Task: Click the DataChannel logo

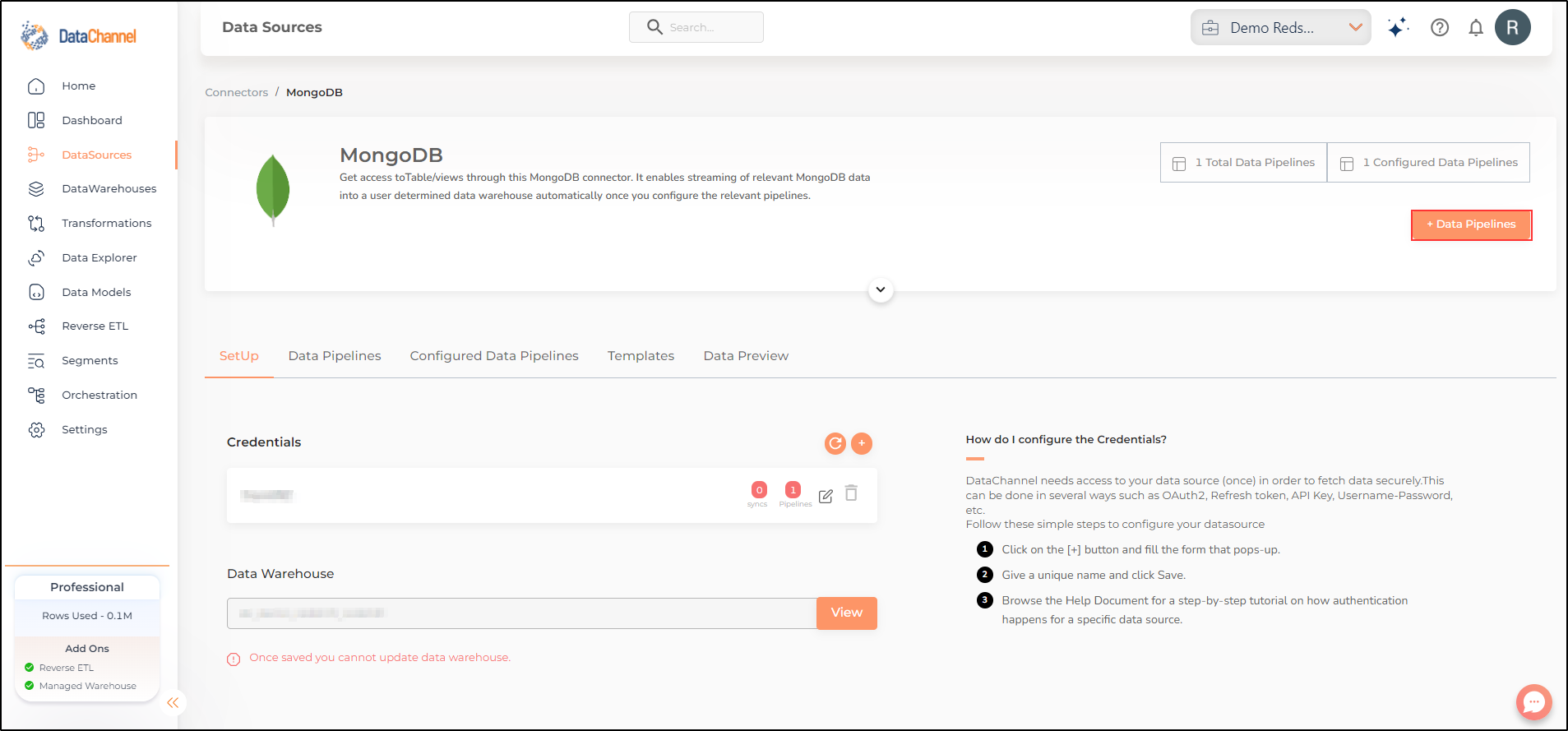Action: pos(79,36)
